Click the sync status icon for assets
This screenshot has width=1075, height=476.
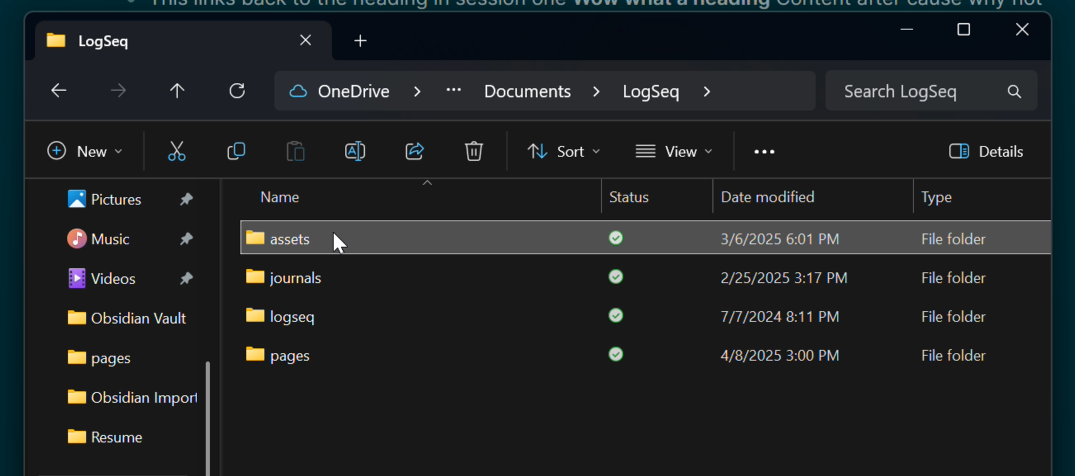[616, 238]
